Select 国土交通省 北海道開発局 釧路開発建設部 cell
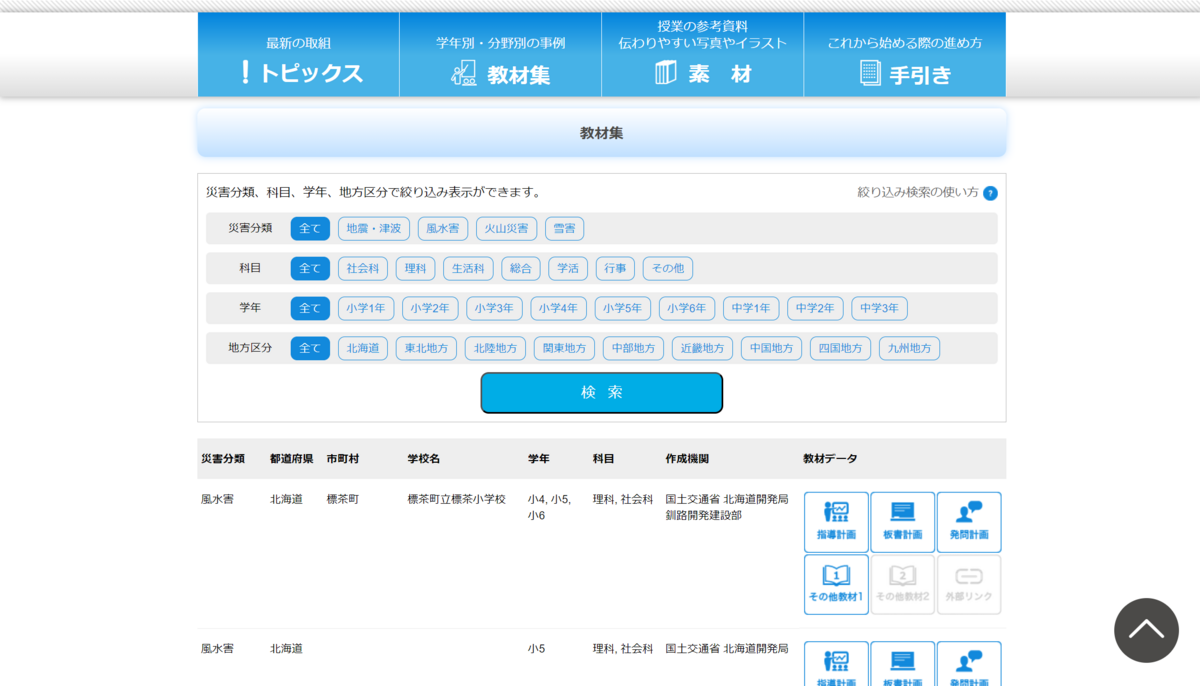This screenshot has width=1200, height=686. 727,507
